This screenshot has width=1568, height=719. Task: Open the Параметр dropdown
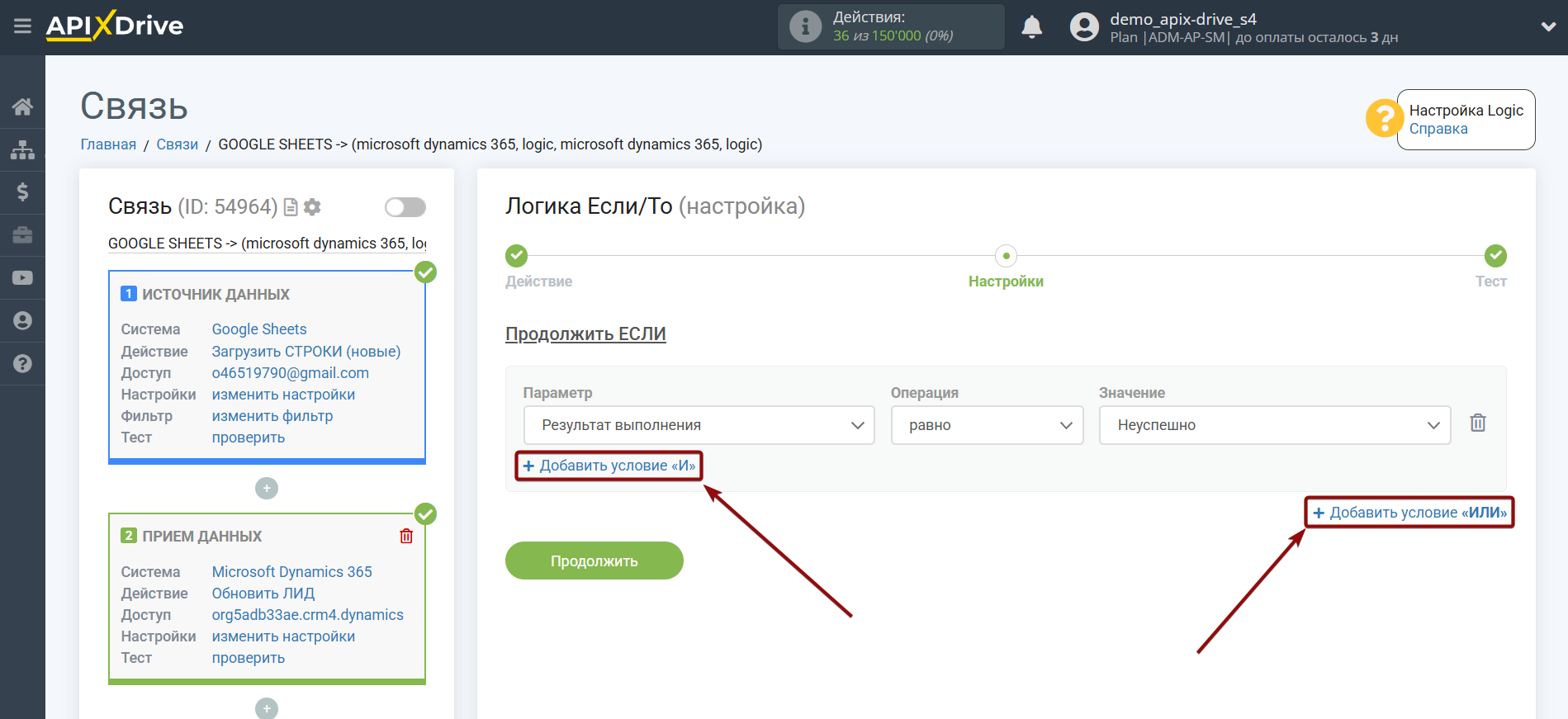[699, 425]
